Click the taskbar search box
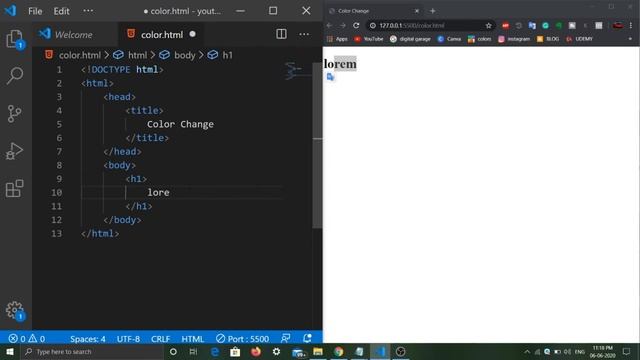 point(92,351)
